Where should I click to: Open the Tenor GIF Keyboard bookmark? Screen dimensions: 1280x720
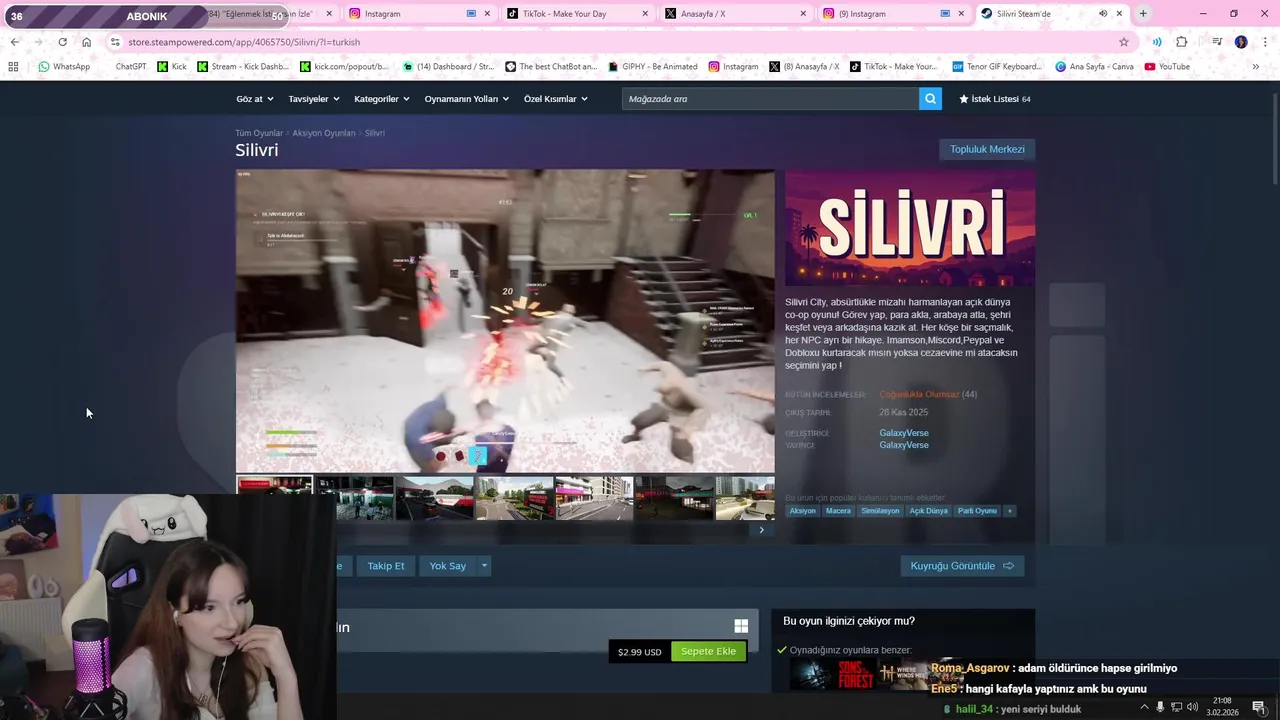996,67
